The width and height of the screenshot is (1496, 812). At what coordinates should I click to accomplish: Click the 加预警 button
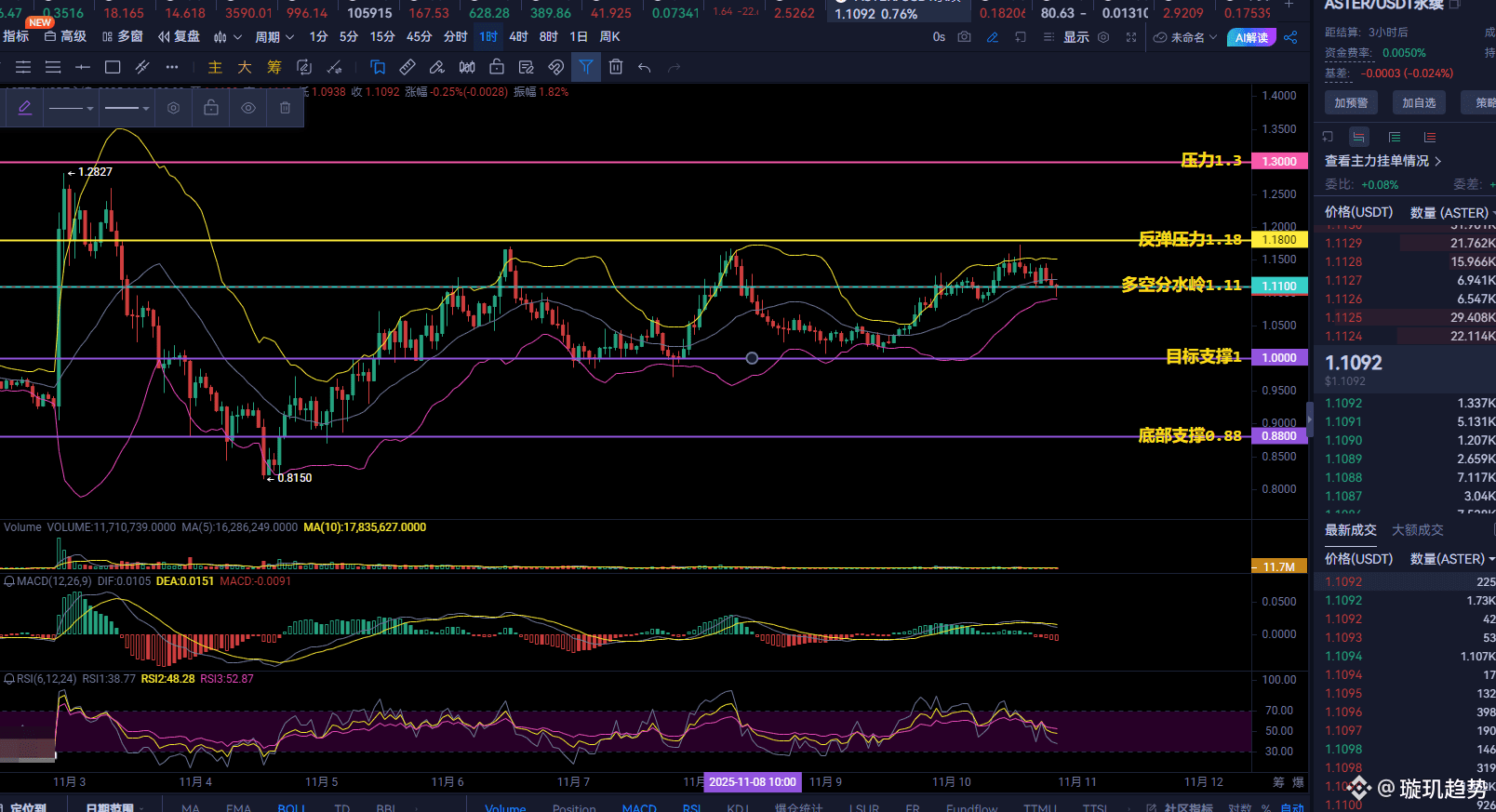click(1351, 103)
